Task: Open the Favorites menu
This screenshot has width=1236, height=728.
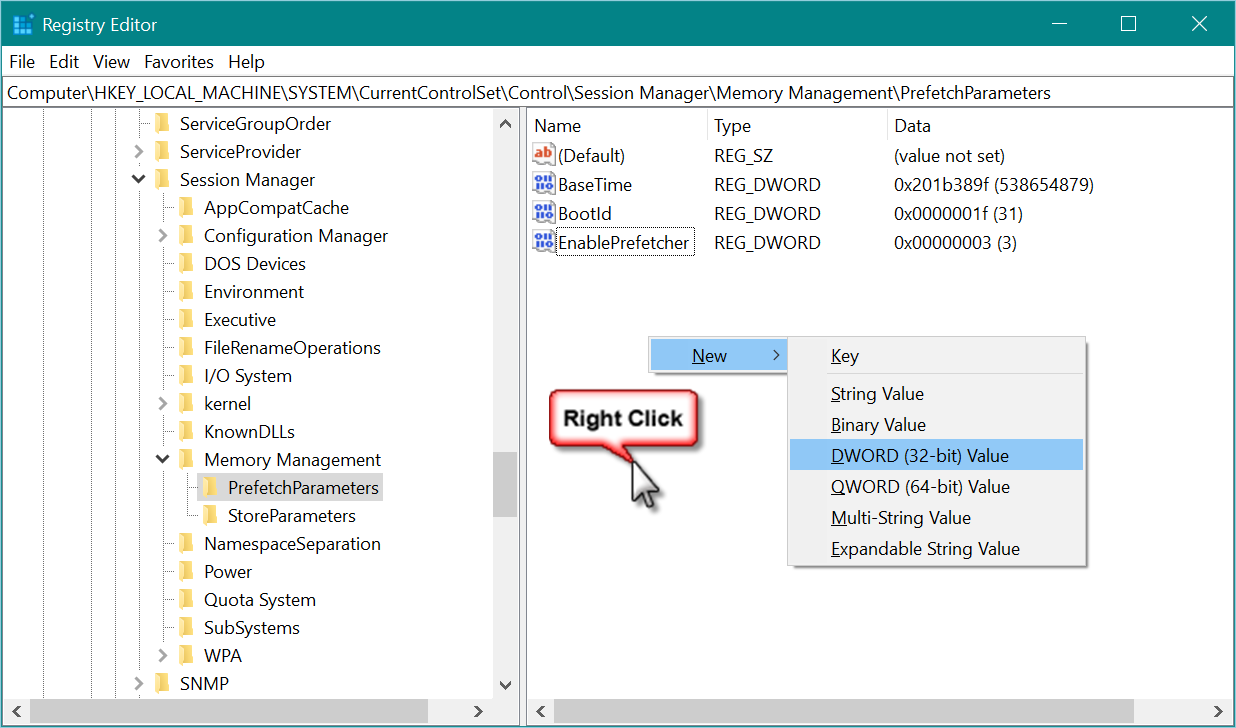Action: pyautogui.click(x=179, y=62)
